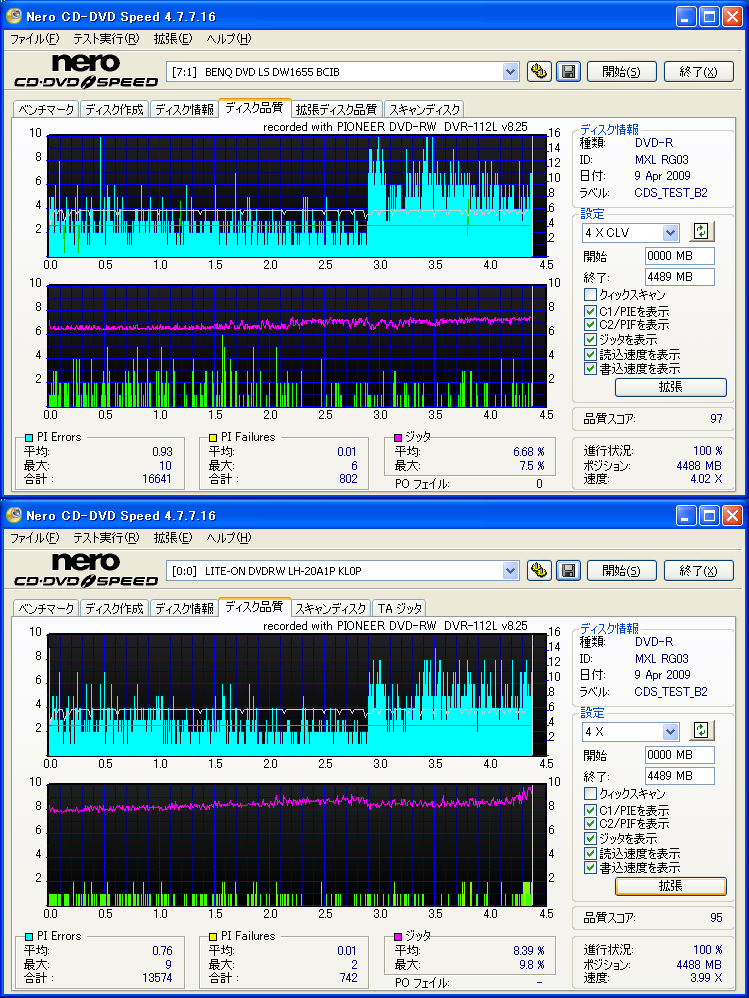The height and width of the screenshot is (998, 749).
Task: Switch to ディスク作成 tab in BENQ window
Action: coord(115,109)
